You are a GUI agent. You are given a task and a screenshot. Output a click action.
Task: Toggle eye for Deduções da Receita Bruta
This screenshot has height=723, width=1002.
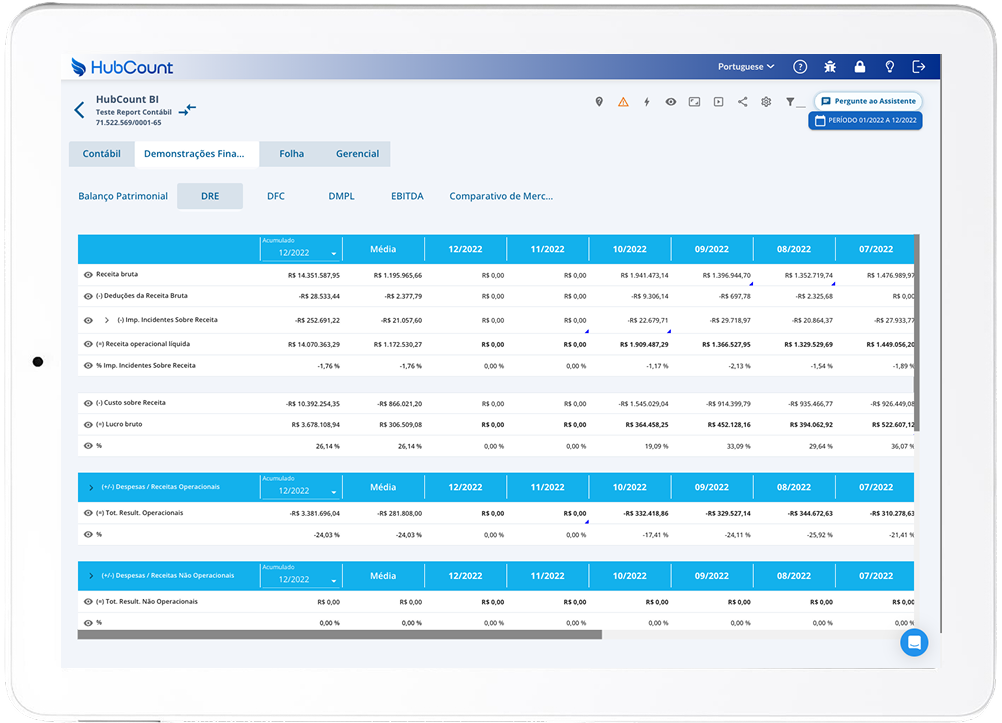click(88, 297)
